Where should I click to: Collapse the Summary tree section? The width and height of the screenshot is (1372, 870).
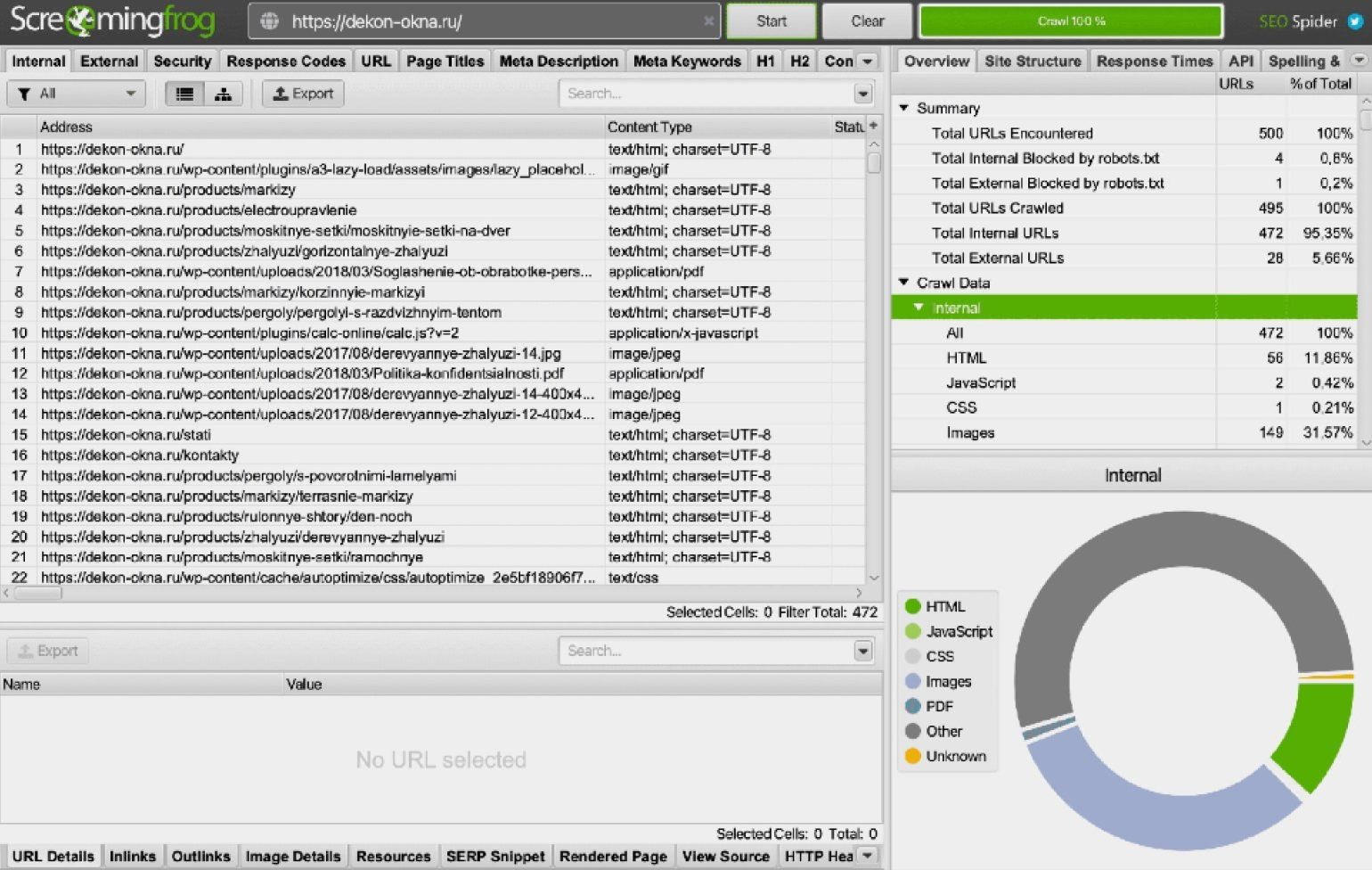[903, 108]
